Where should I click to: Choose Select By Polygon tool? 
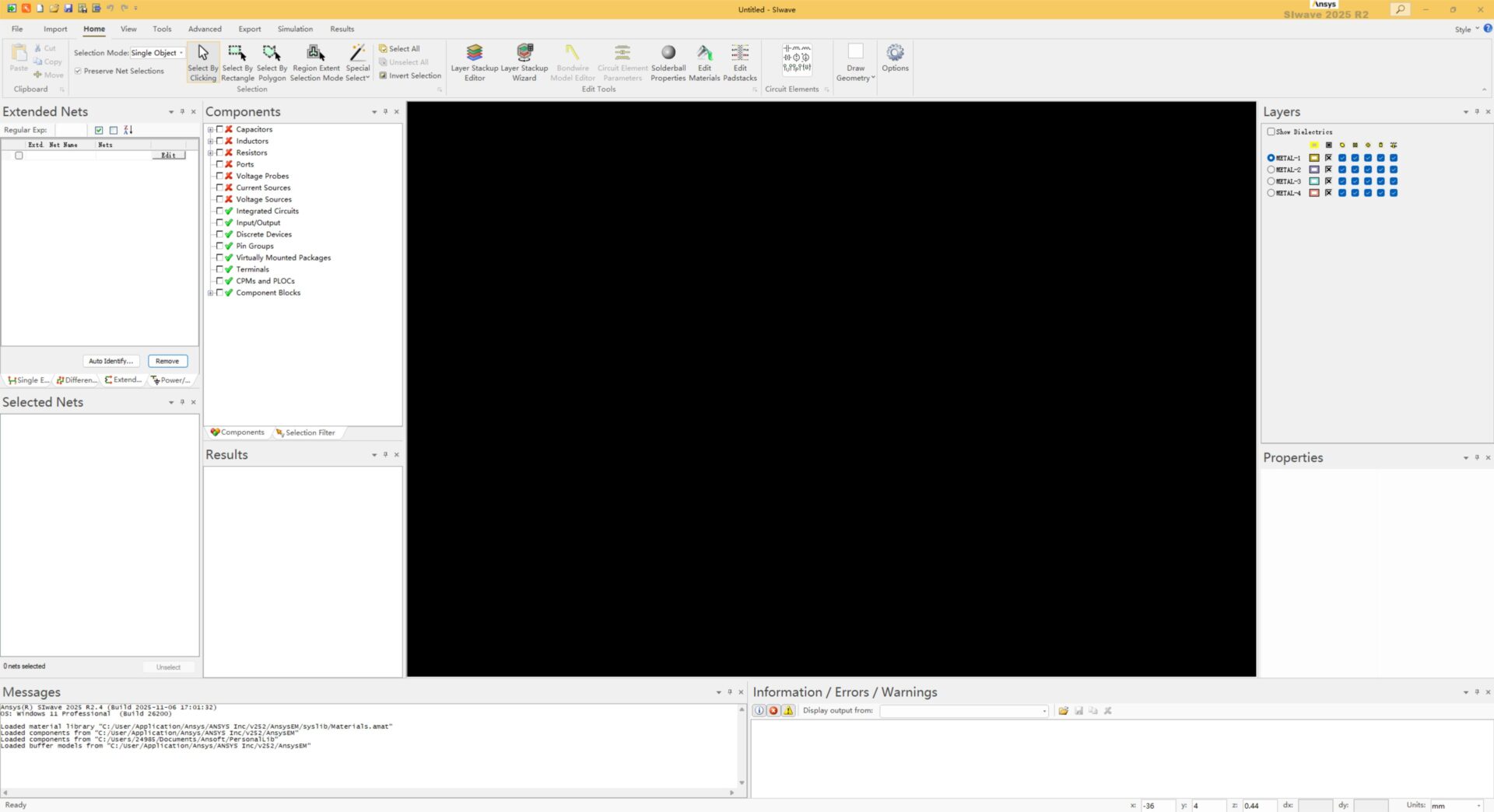point(272,62)
